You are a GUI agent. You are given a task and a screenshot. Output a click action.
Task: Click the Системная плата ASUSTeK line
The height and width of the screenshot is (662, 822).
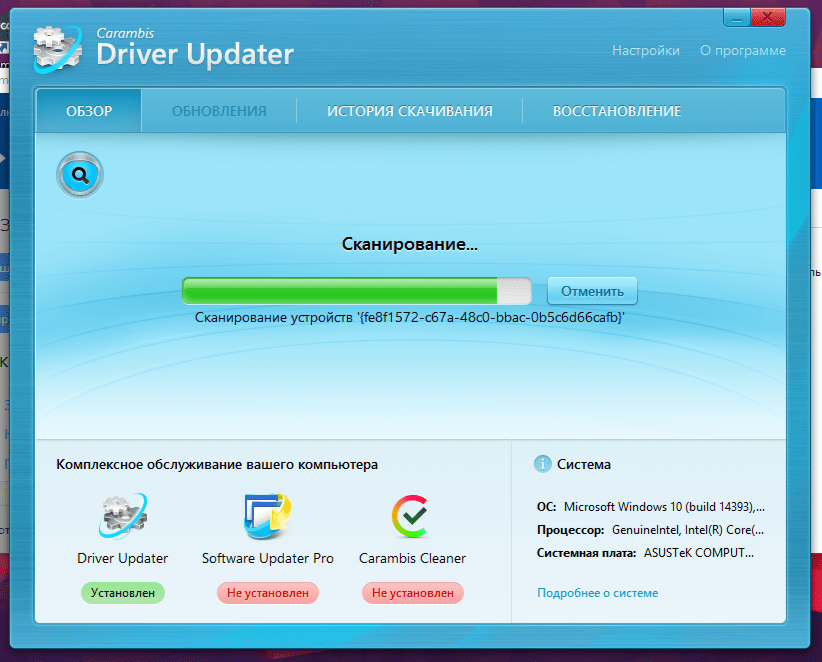(645, 553)
